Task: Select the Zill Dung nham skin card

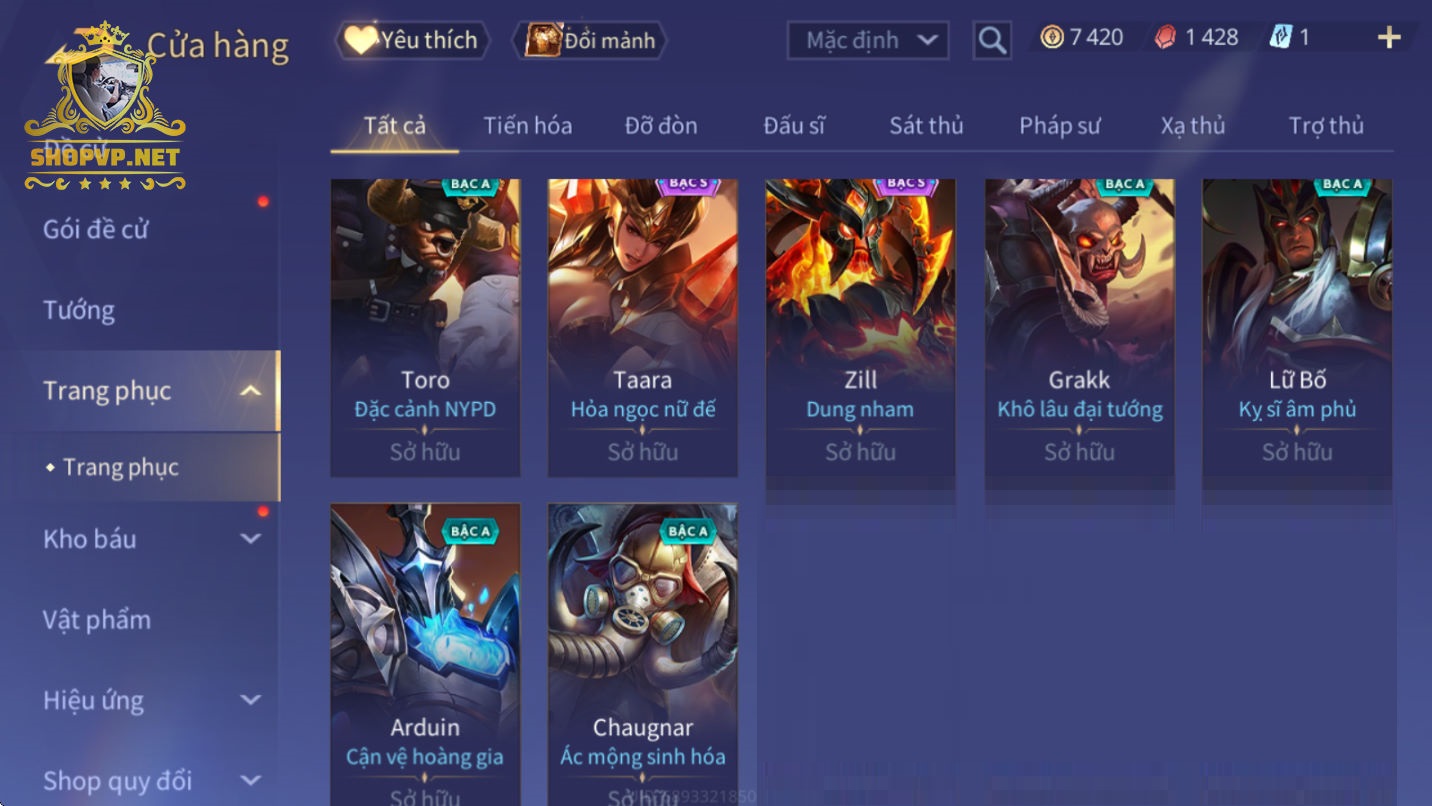Action: 860,327
